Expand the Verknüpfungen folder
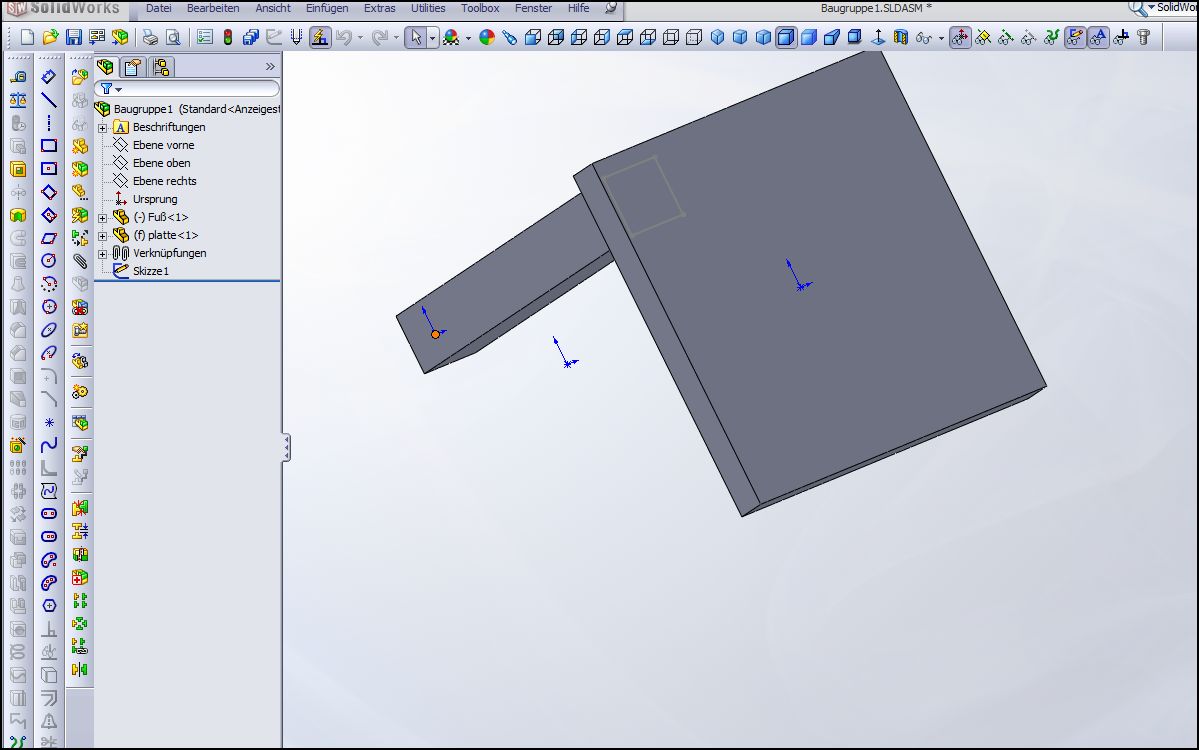The image size is (1199, 750). point(102,253)
